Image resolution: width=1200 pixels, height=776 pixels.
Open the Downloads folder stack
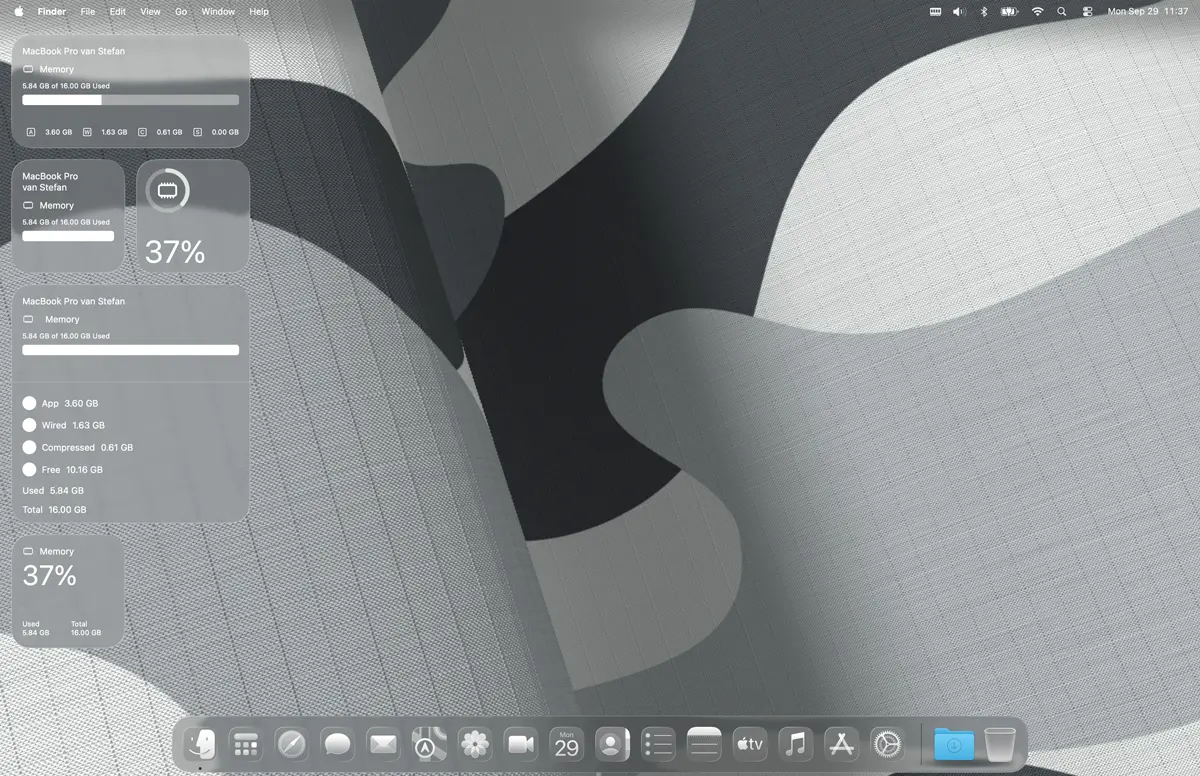(954, 744)
